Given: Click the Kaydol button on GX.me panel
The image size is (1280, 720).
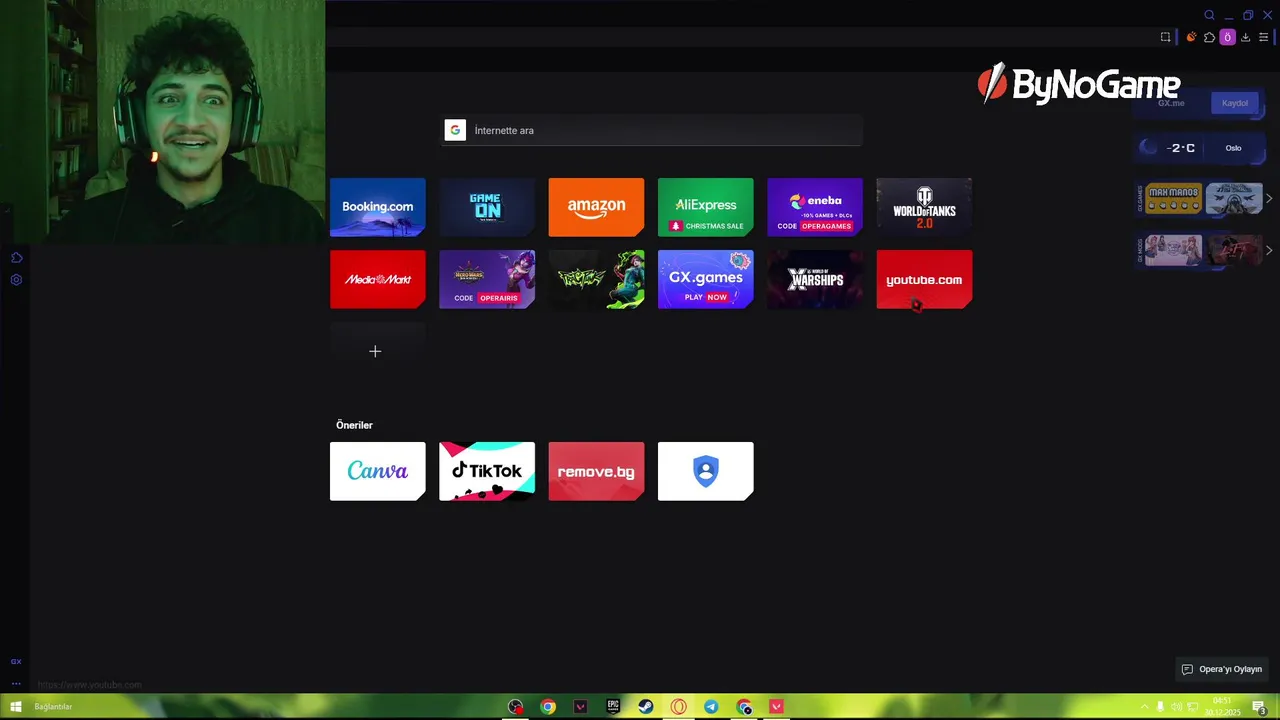Looking at the screenshot, I should pyautogui.click(x=1235, y=103).
